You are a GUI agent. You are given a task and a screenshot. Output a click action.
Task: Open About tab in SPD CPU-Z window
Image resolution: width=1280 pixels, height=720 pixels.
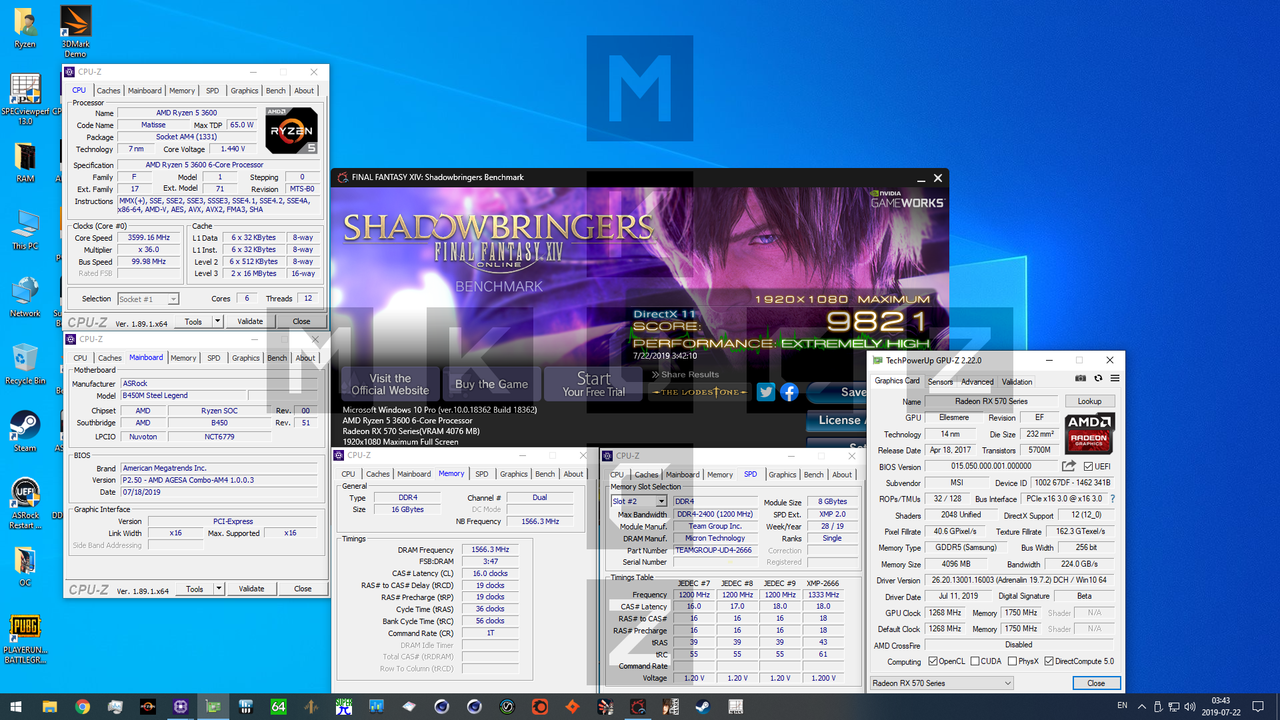coord(842,474)
